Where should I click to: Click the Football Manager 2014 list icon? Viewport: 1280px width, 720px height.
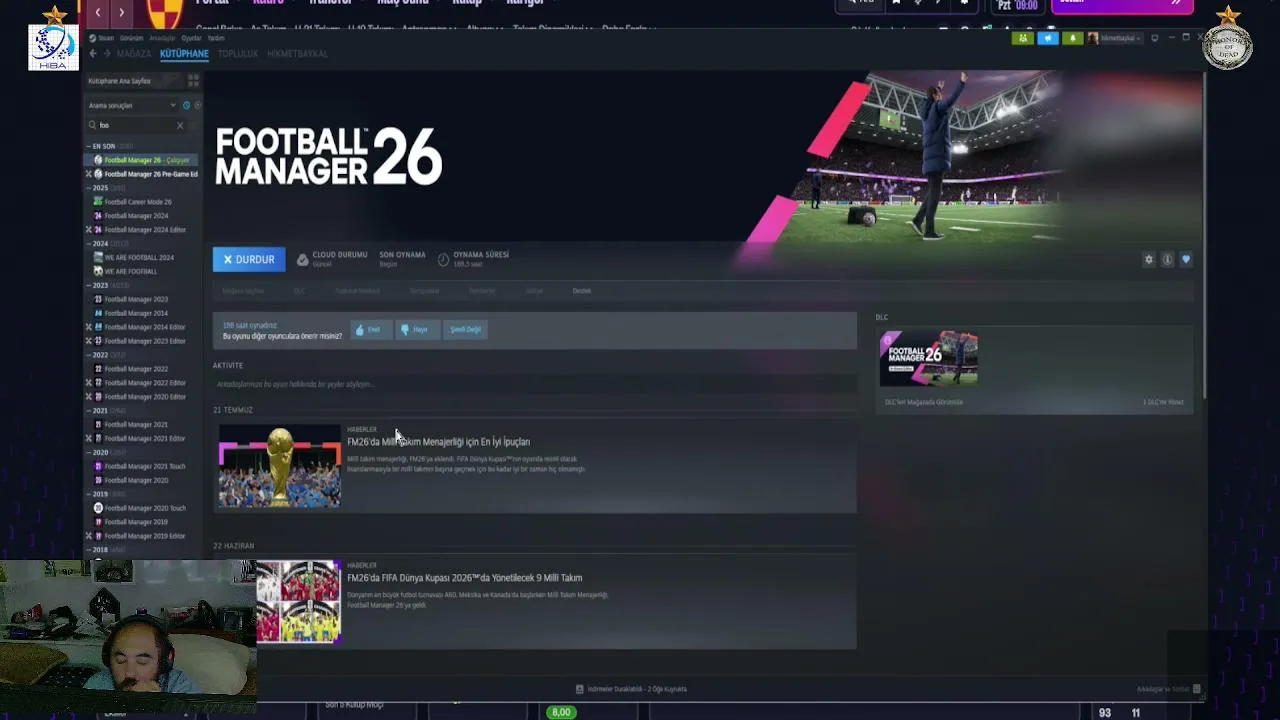click(98, 313)
